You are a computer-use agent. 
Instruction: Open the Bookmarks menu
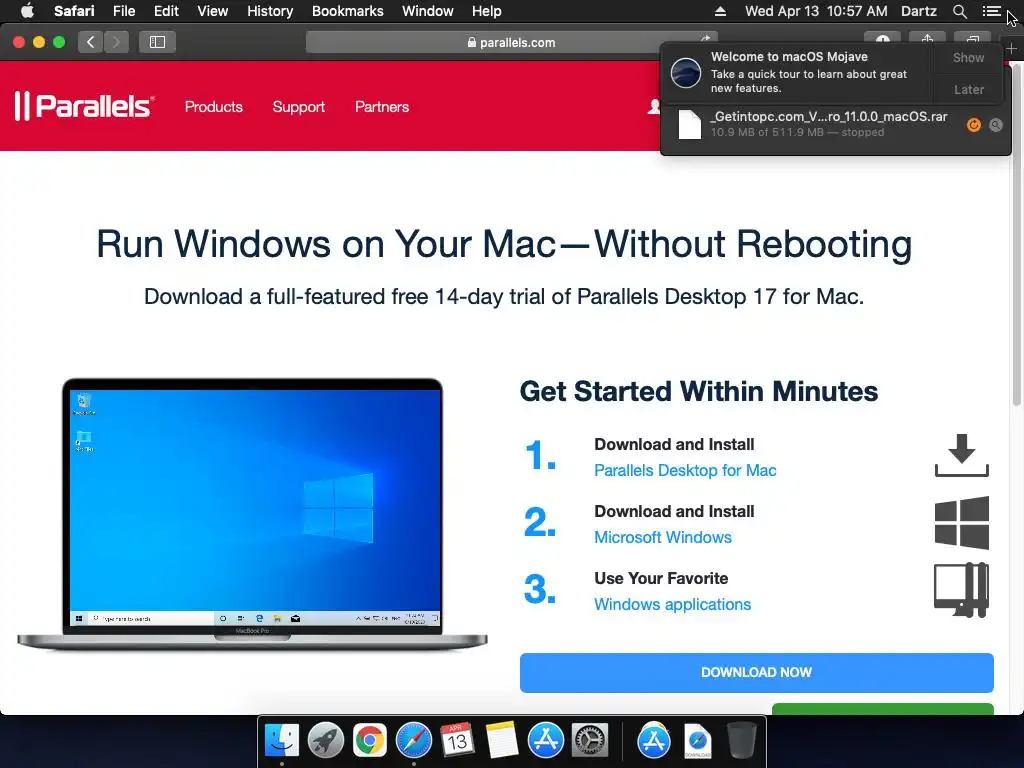point(347,11)
